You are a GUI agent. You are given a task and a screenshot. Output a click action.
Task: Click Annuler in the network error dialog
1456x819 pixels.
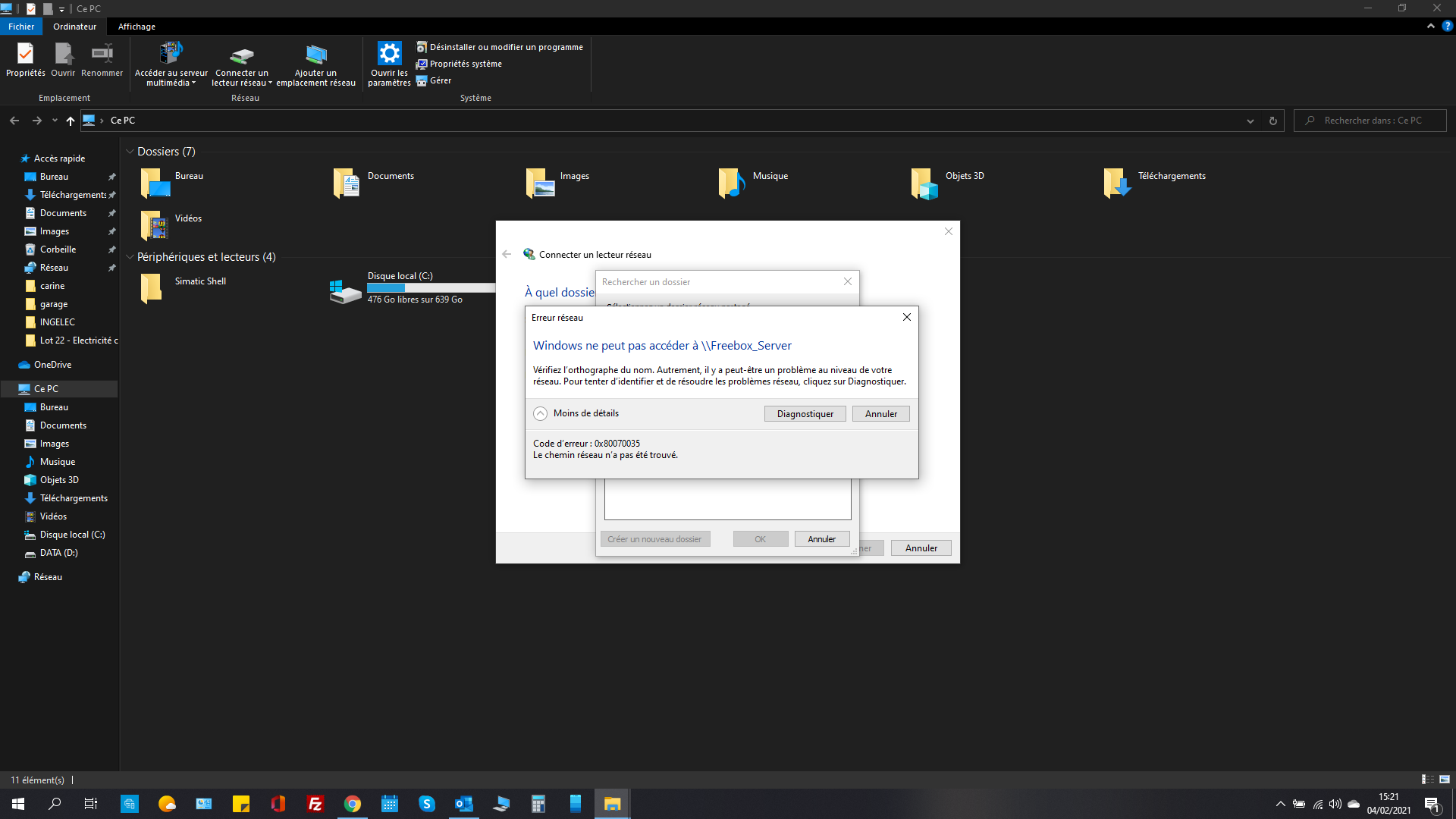tap(880, 414)
